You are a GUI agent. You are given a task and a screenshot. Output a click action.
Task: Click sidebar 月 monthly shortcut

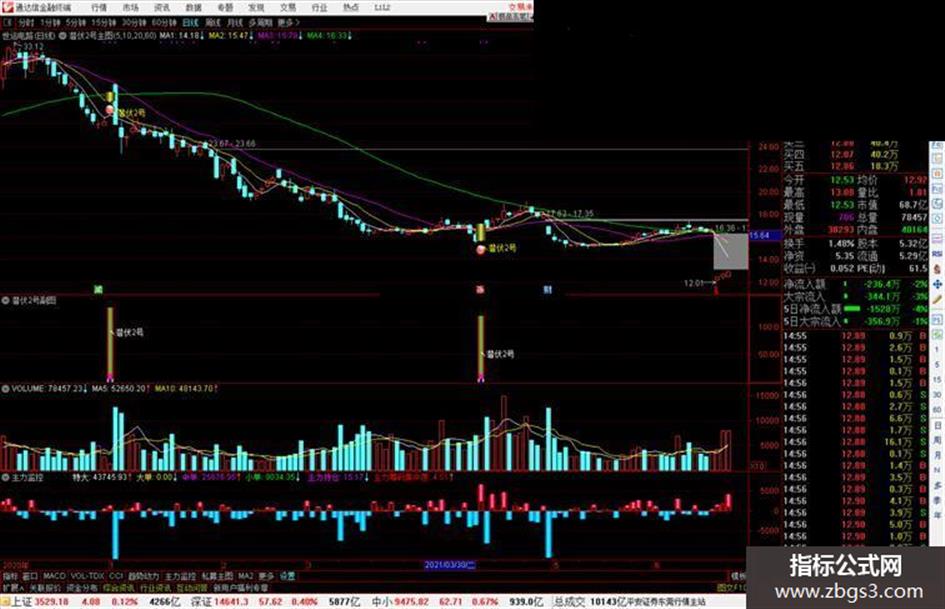[937, 456]
